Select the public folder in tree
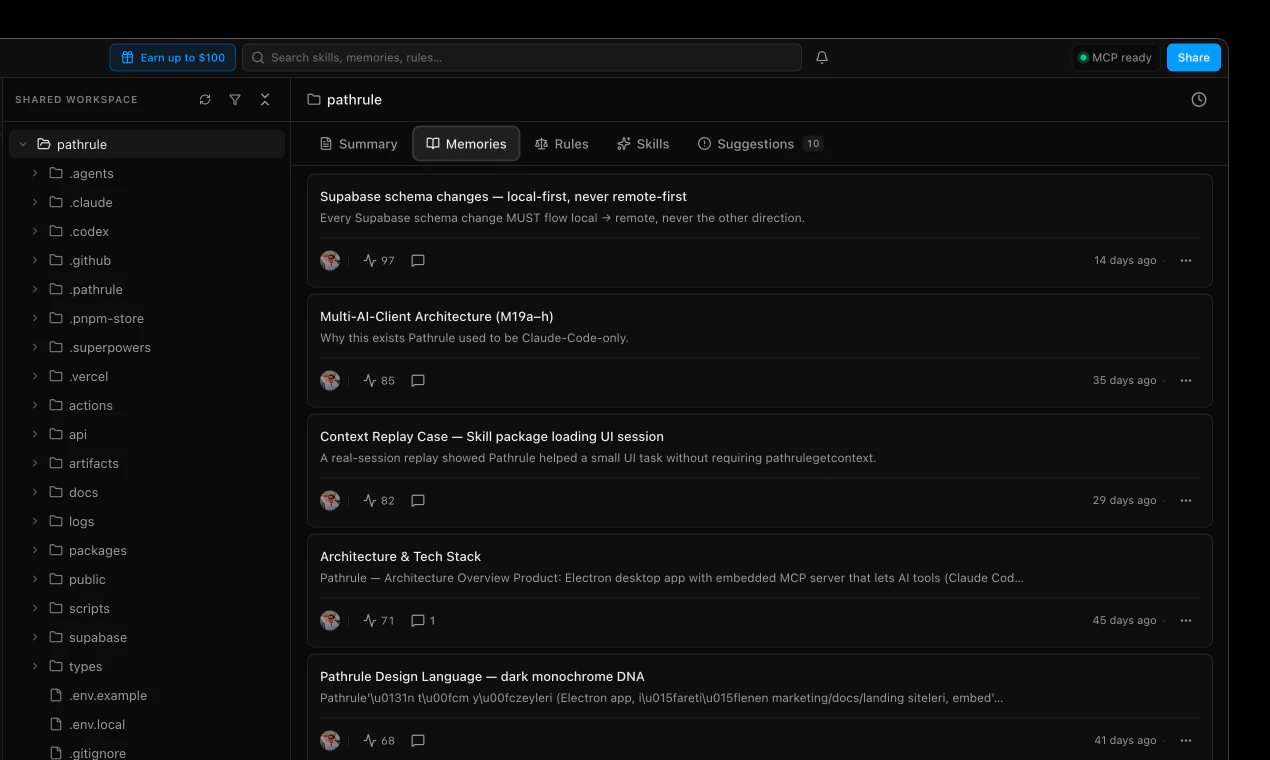The image size is (1270, 760). 147,580
